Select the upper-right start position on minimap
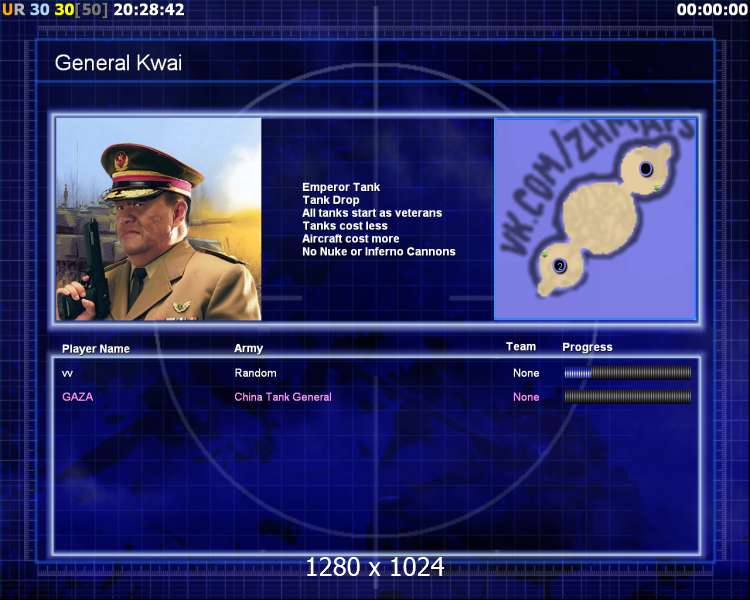Viewport: 750px width, 600px height. [646, 169]
